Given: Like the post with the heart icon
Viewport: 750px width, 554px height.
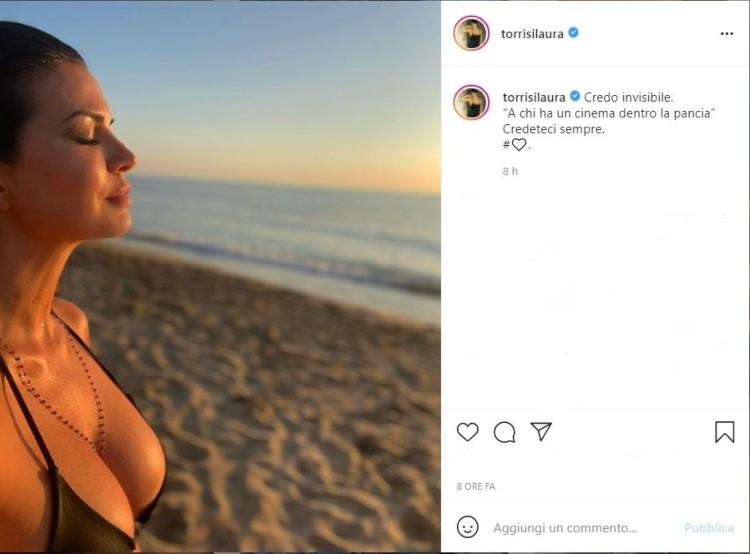Looking at the screenshot, I should click(467, 432).
